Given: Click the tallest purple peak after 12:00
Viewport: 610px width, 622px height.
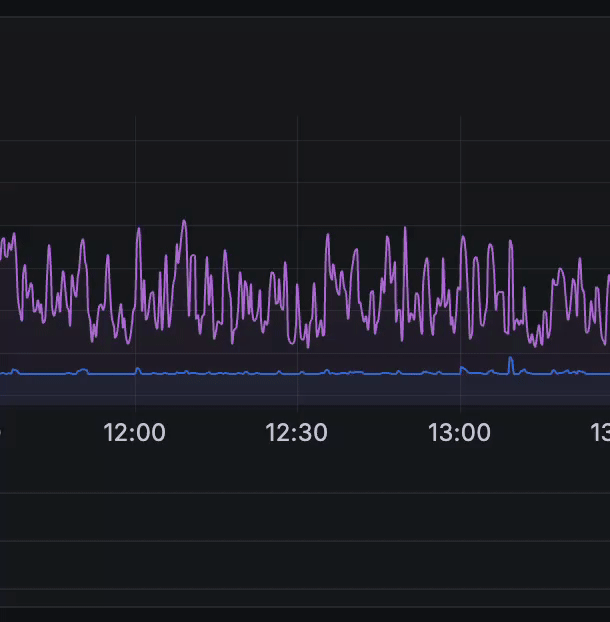Looking at the screenshot, I should point(184,222).
